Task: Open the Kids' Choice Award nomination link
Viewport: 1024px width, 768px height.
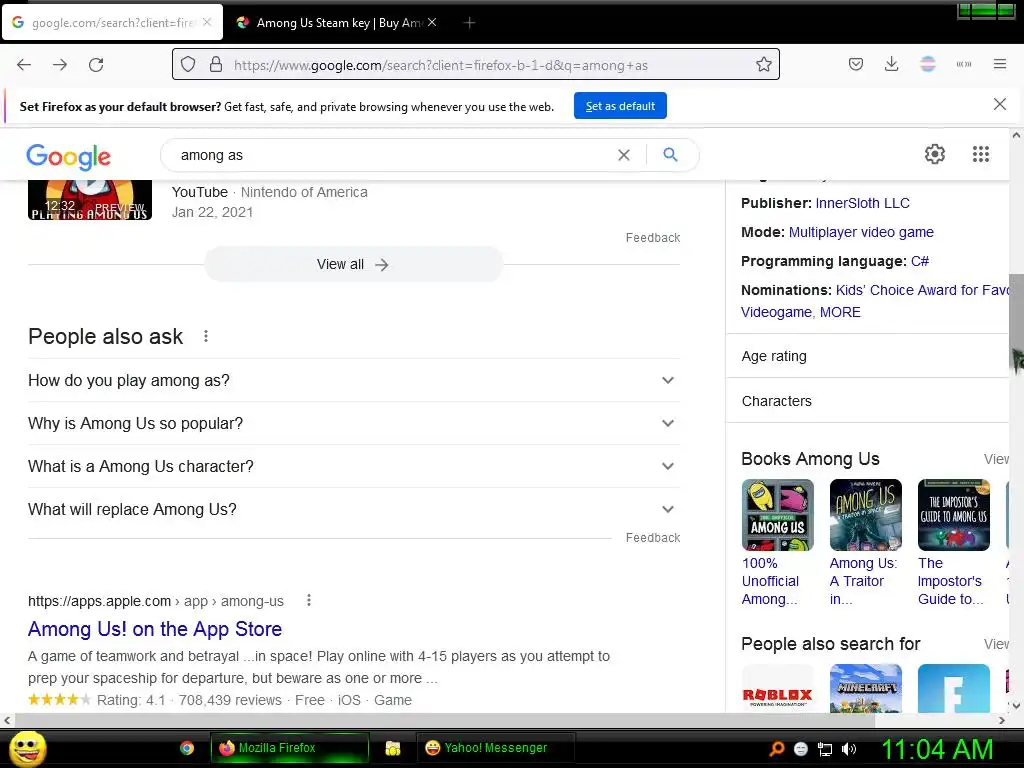Action: point(922,290)
